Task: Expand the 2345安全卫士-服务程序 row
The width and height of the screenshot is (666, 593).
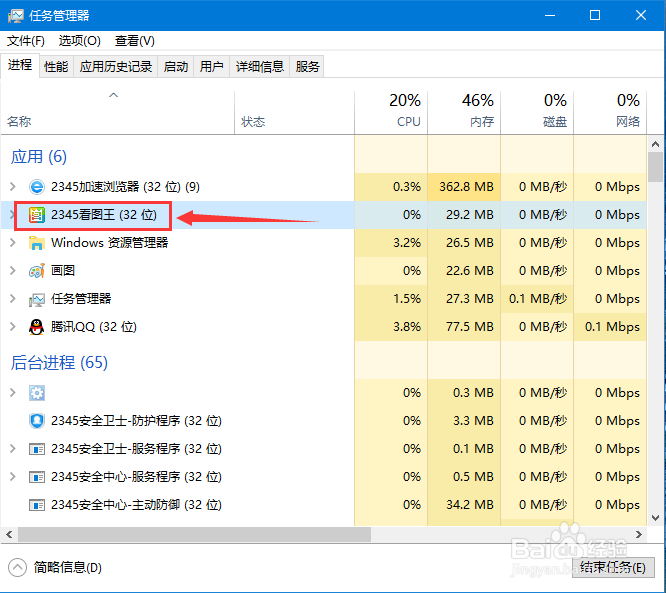Action: click(x=13, y=449)
